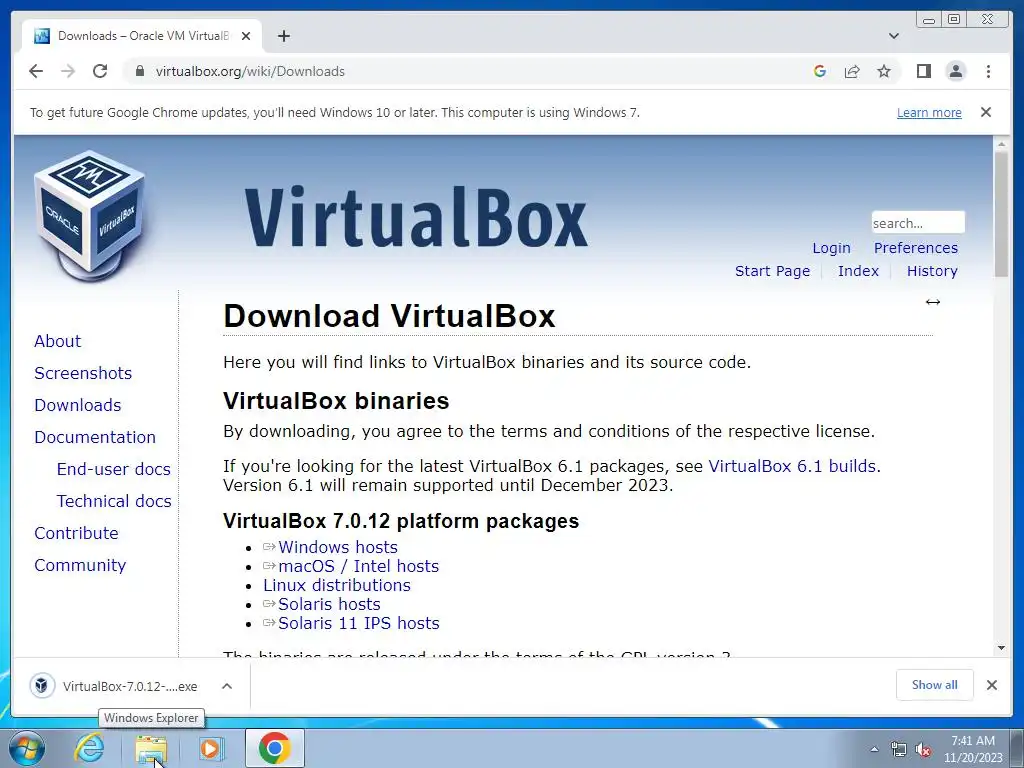The height and width of the screenshot is (768, 1024).
Task: Open Community in the sidebar
Action: (x=80, y=565)
